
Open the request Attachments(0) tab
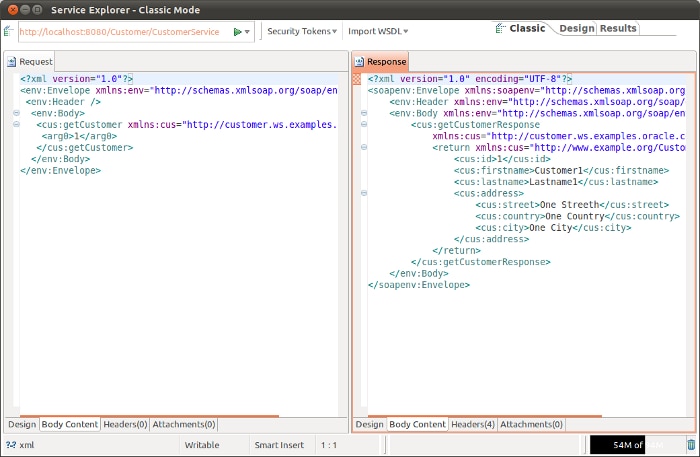pos(183,424)
